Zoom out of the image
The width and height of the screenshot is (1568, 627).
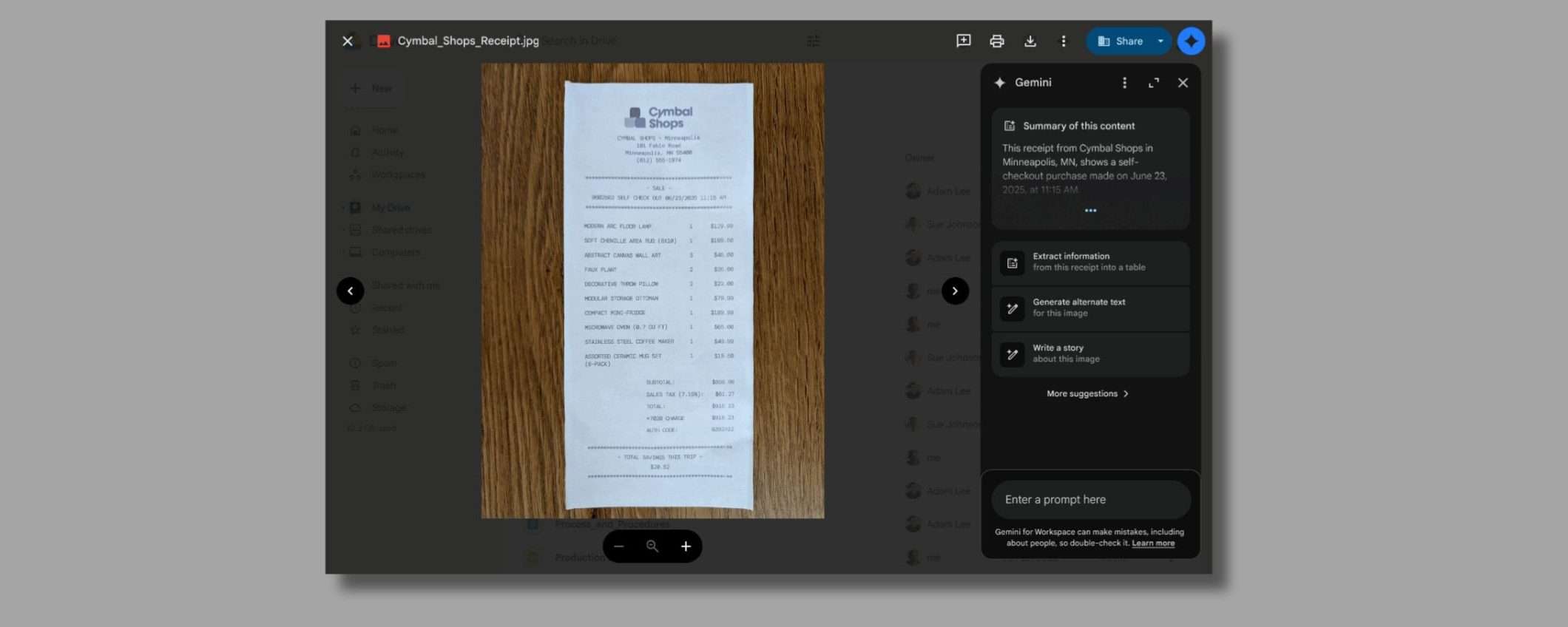(x=619, y=546)
